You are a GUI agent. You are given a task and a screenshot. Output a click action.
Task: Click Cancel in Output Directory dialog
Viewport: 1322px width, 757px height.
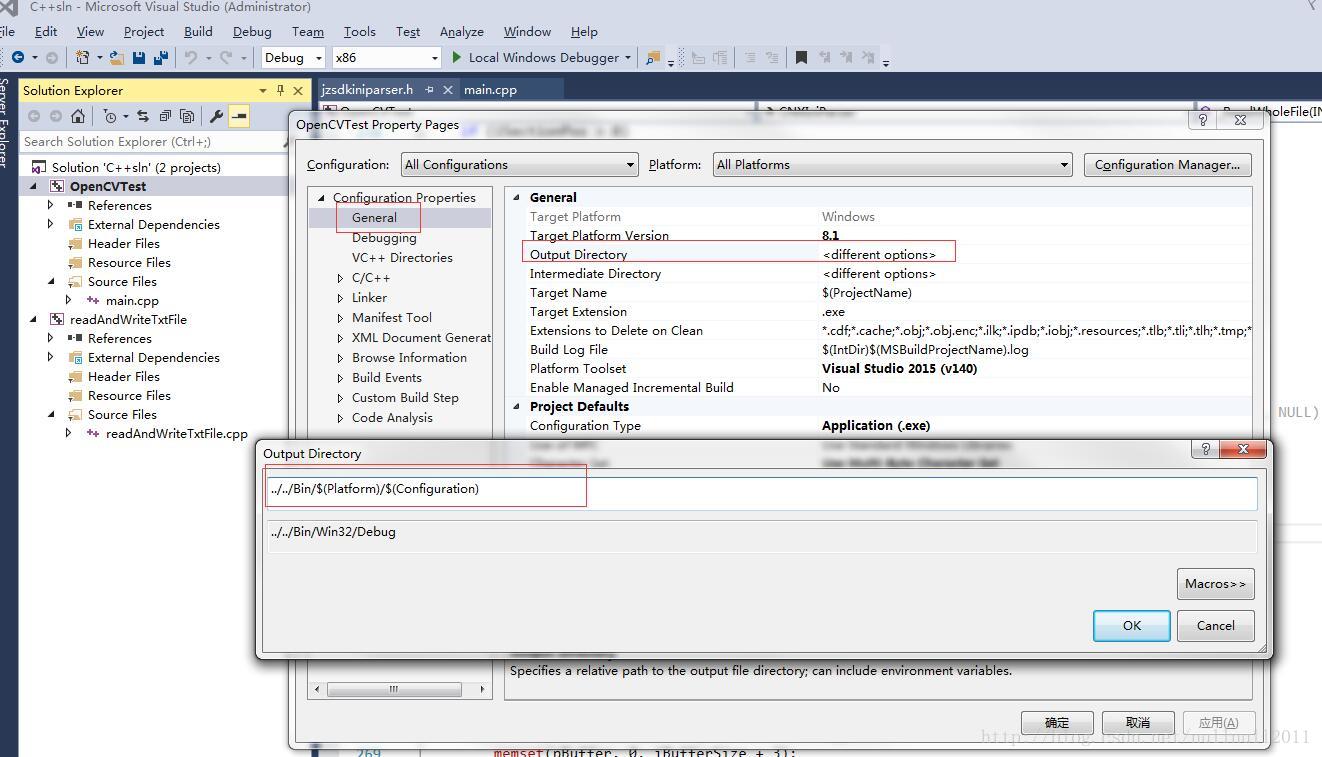(1215, 626)
